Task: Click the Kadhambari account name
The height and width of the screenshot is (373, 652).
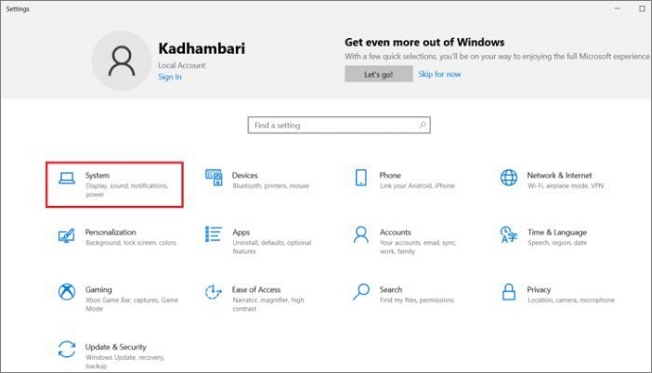Action: (x=202, y=48)
